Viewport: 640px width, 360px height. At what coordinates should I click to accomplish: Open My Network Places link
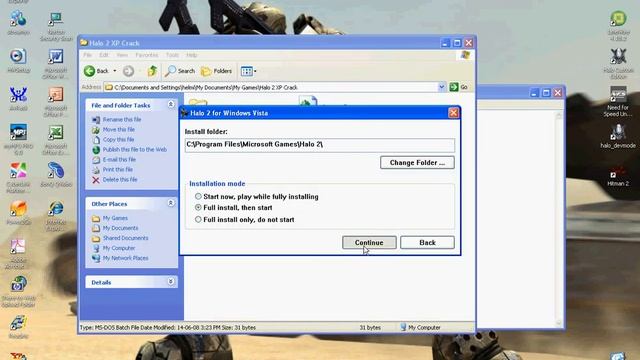[x=125, y=258]
